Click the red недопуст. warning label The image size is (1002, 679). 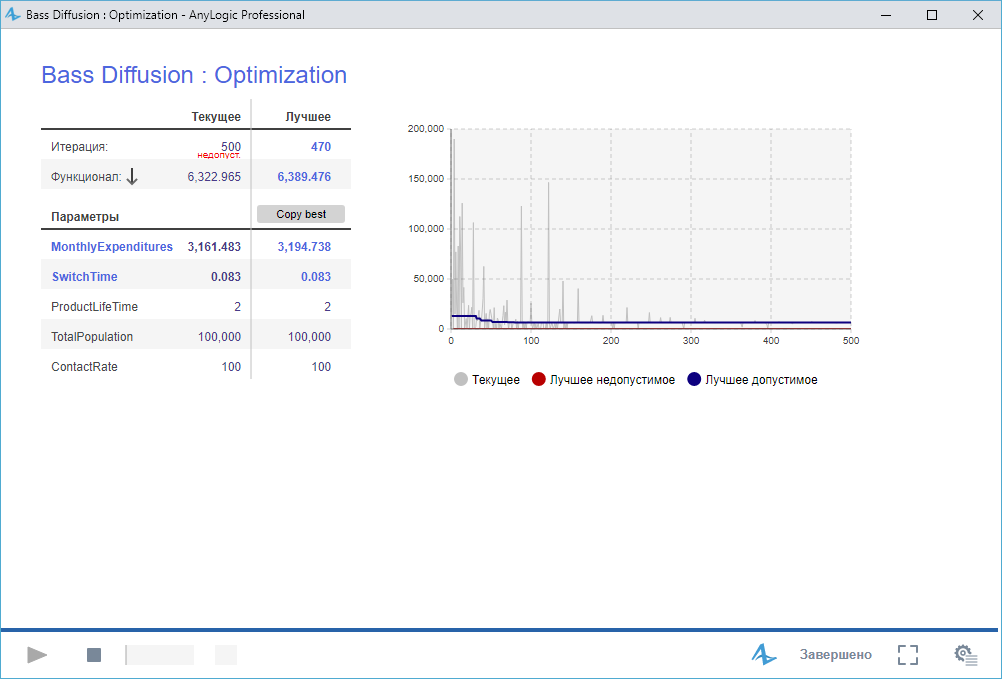click(x=219, y=155)
